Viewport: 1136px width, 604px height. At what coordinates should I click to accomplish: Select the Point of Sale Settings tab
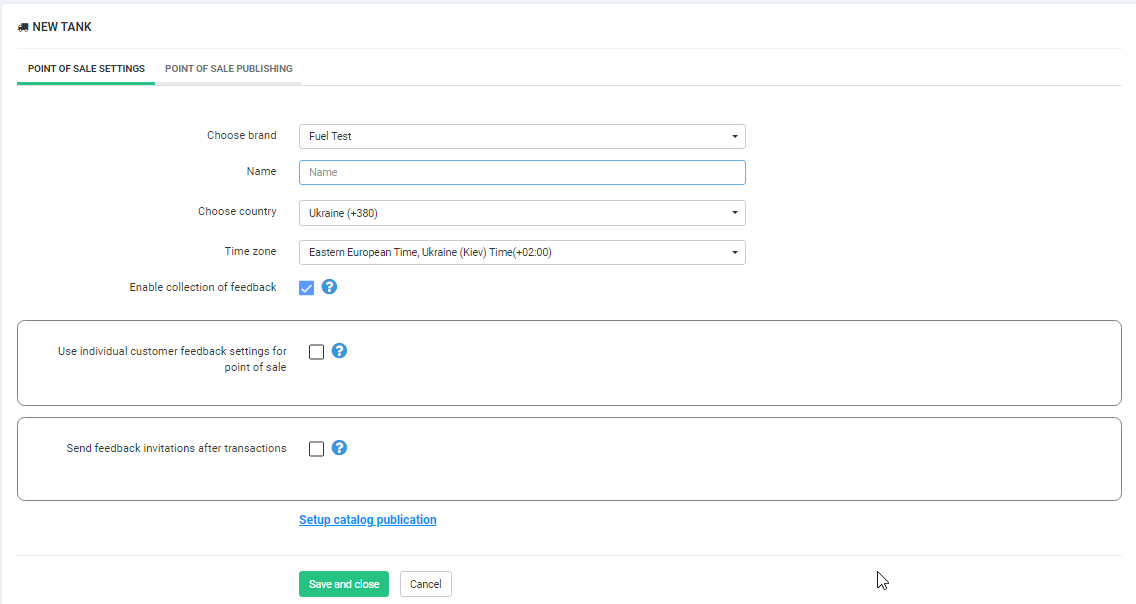(x=86, y=69)
